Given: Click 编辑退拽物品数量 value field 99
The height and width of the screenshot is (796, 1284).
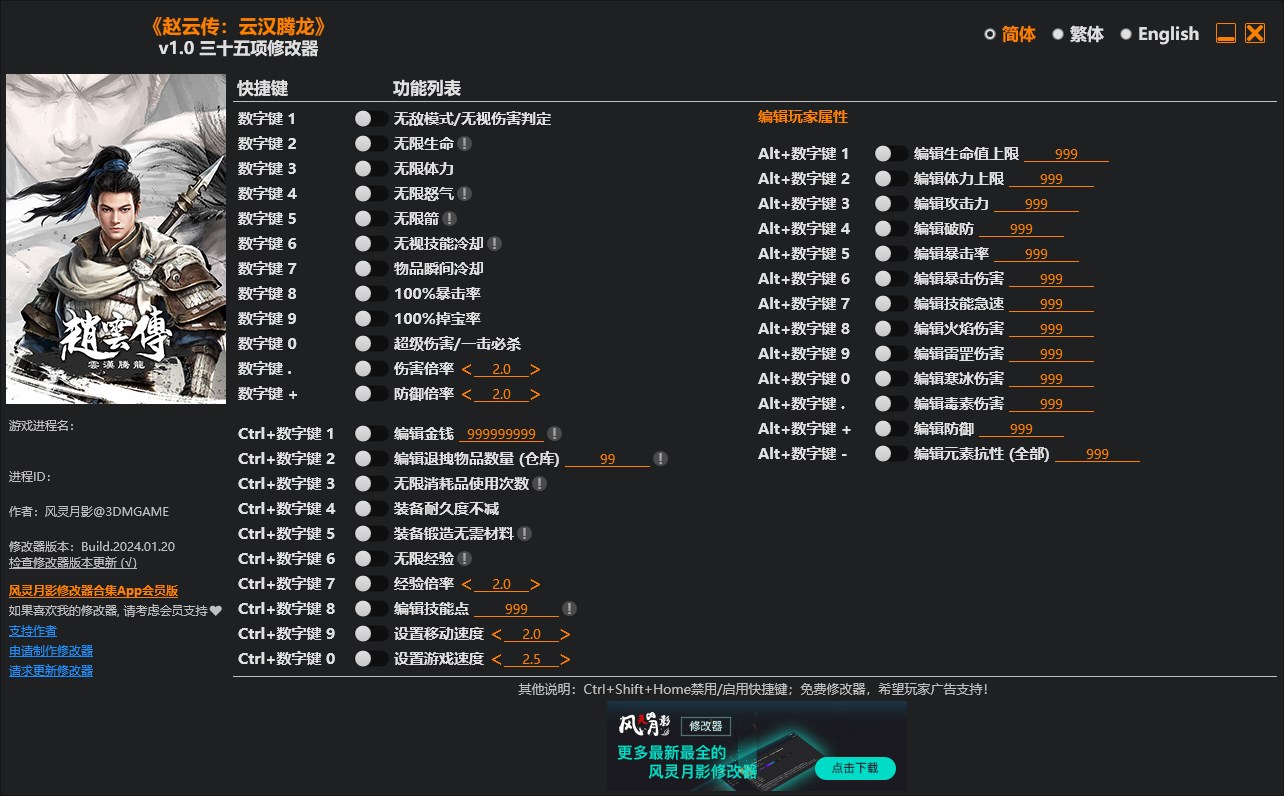Looking at the screenshot, I should [x=607, y=459].
